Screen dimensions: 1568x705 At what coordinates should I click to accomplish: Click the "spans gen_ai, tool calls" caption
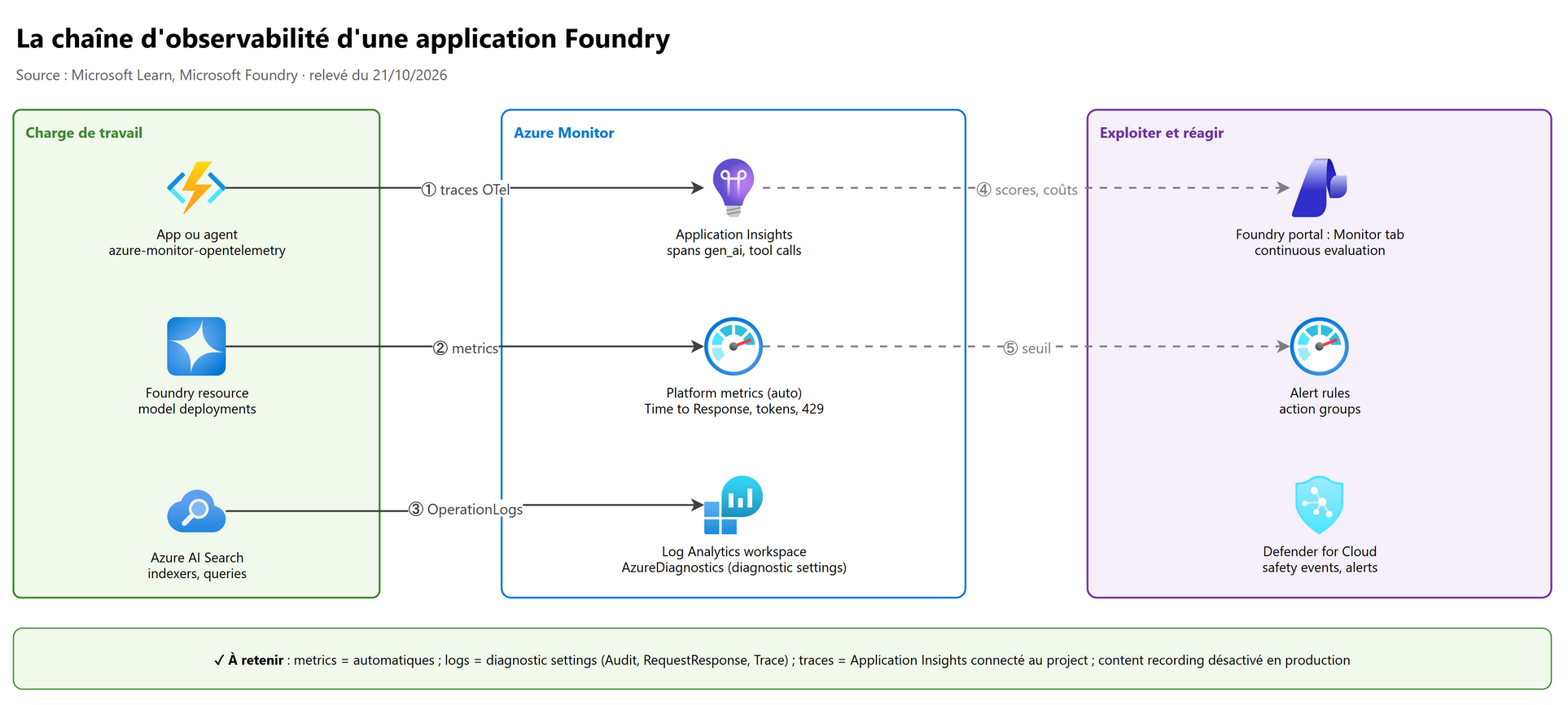tap(734, 251)
